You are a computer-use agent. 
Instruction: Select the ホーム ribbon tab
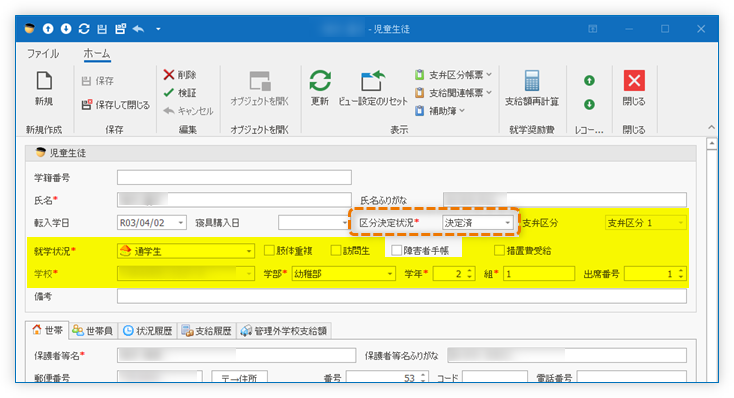[97, 54]
